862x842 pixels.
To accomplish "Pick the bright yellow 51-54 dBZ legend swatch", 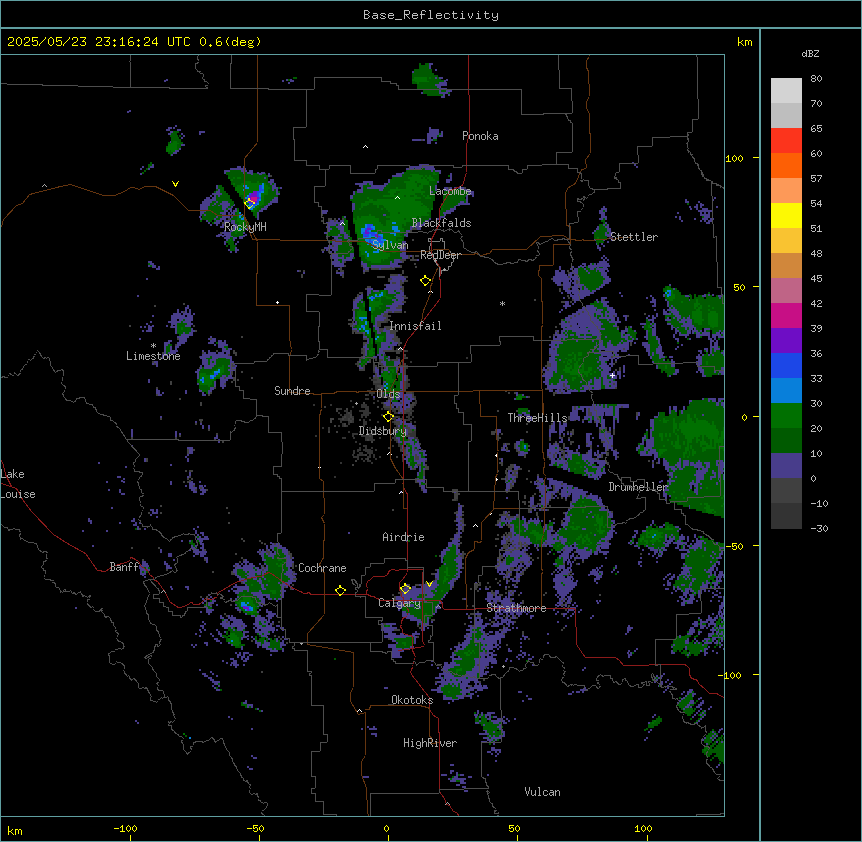I will 786,215.
